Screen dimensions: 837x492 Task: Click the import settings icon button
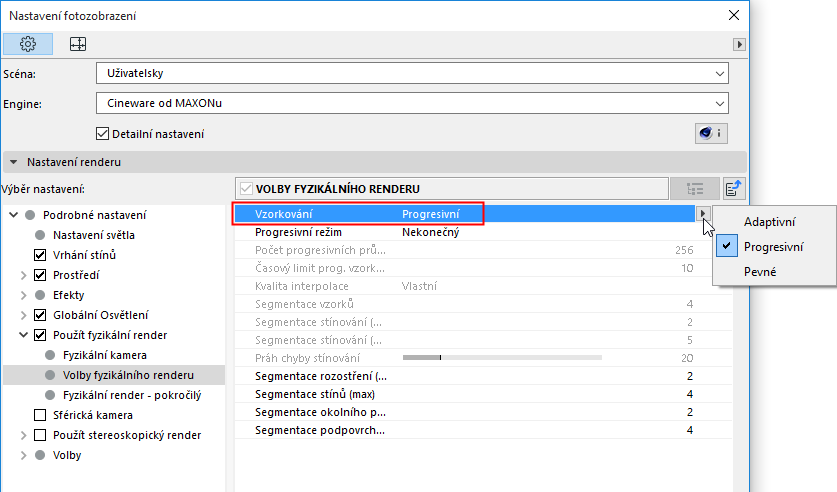734,189
